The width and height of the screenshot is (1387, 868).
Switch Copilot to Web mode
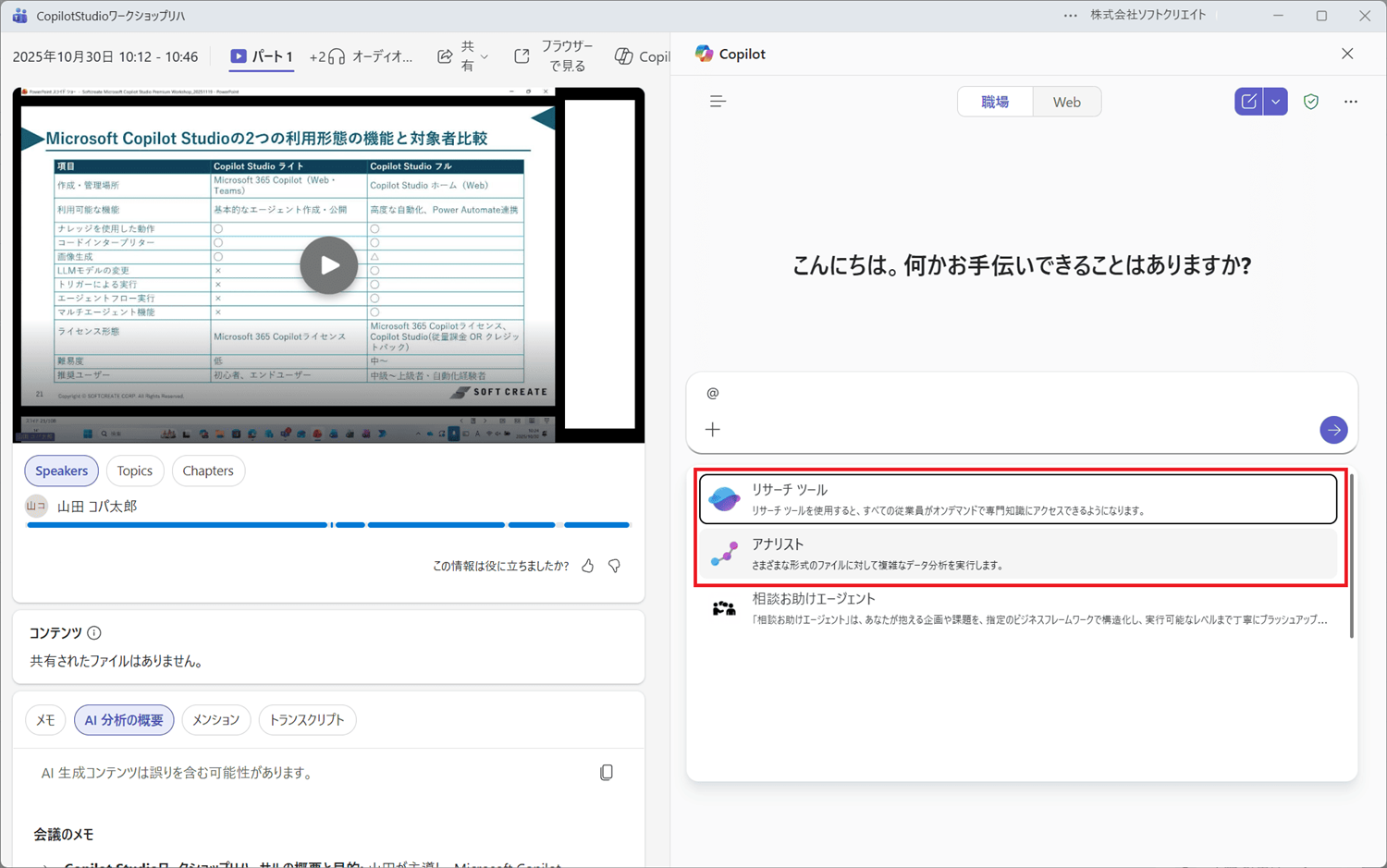point(1067,102)
